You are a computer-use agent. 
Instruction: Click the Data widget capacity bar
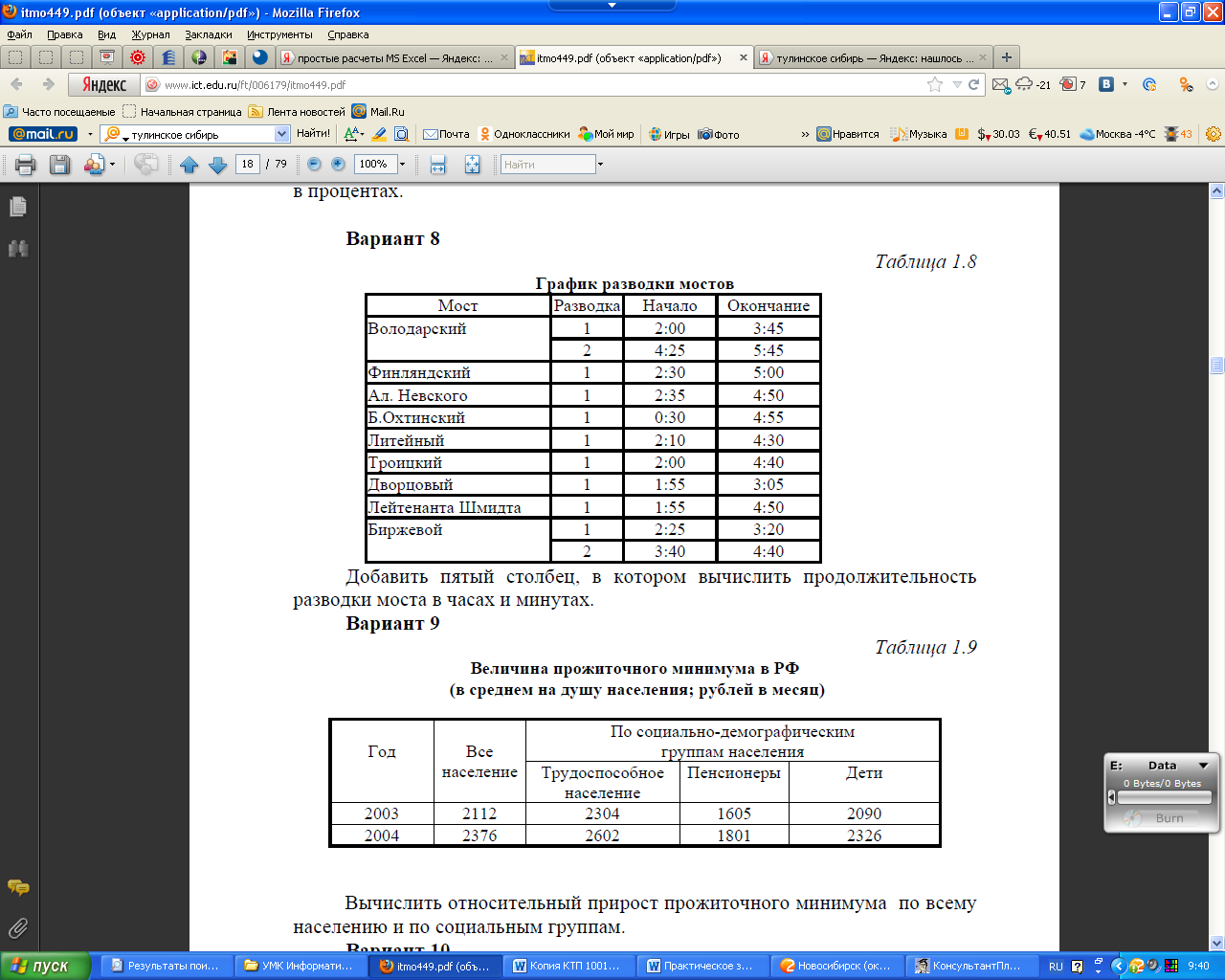point(1164,797)
